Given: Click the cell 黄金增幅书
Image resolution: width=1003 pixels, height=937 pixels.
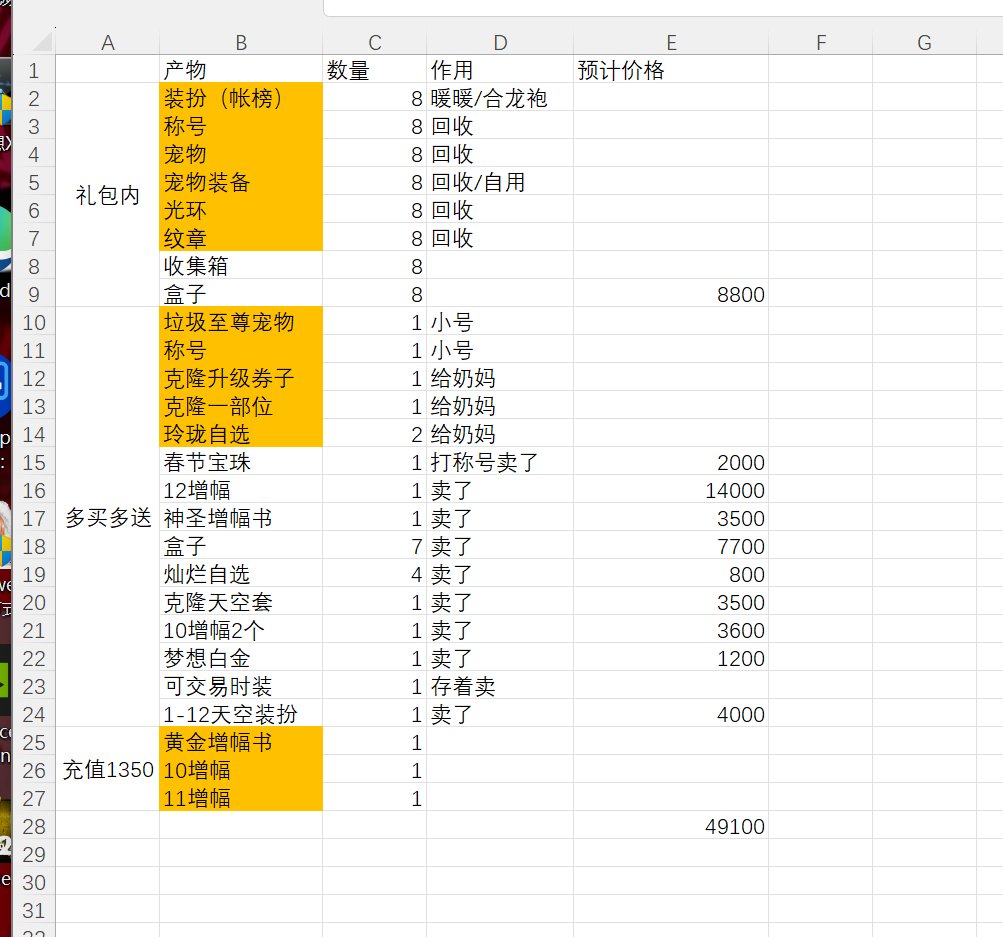Looking at the screenshot, I should [241, 742].
